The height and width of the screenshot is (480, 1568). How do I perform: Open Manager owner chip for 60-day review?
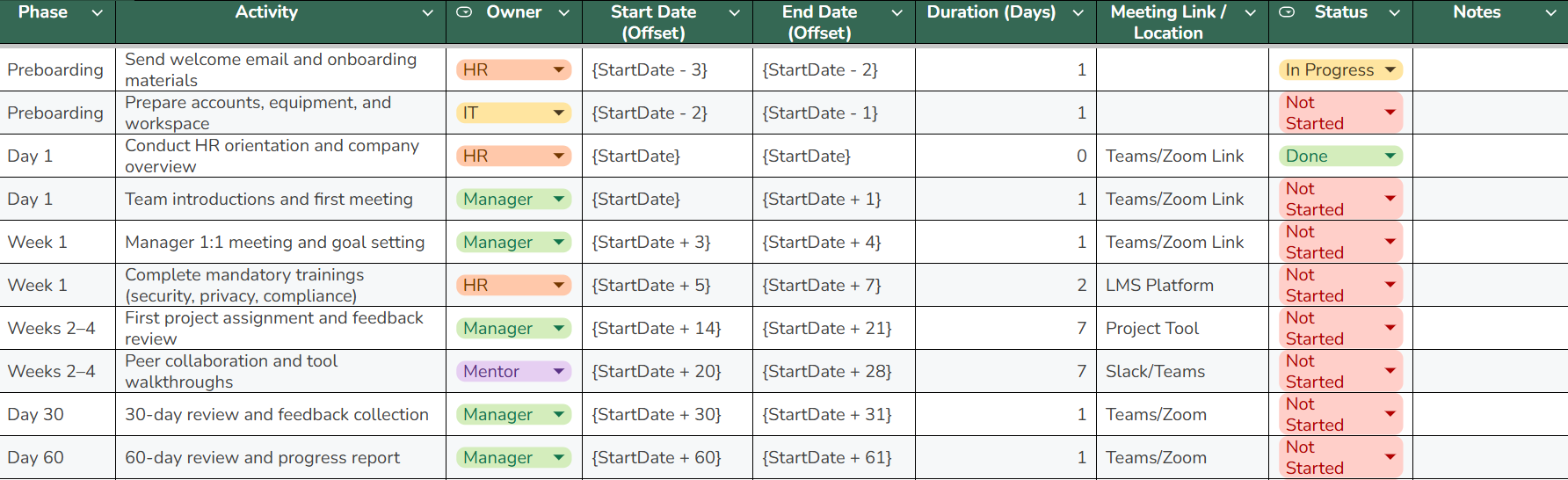pyautogui.click(x=558, y=457)
